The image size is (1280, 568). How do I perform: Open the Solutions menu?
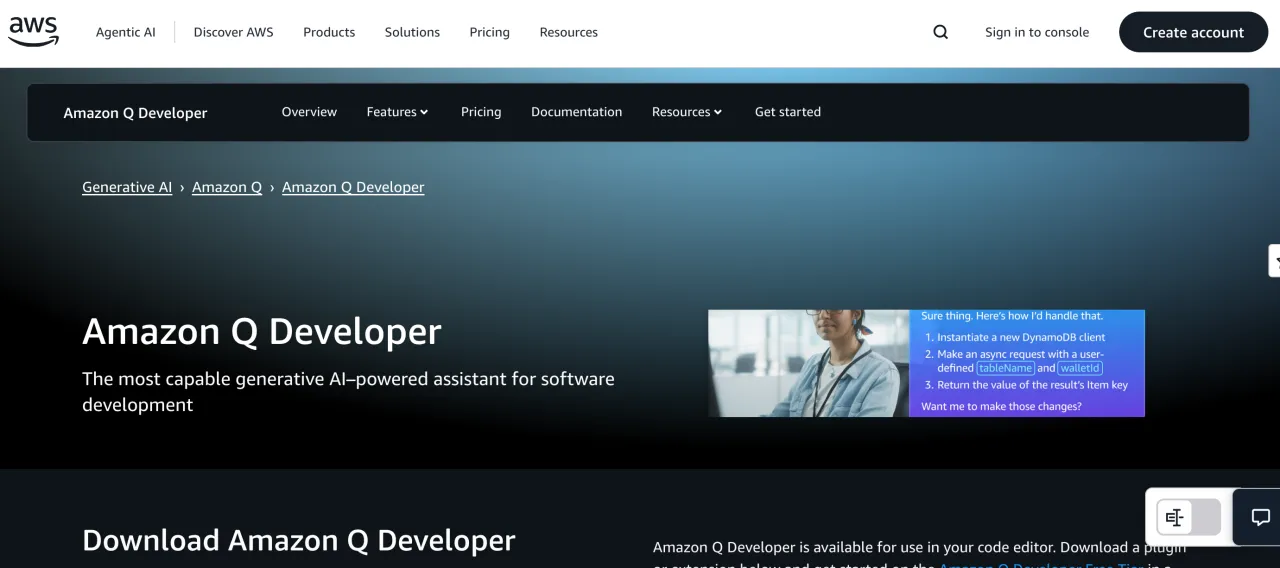pyautogui.click(x=412, y=32)
